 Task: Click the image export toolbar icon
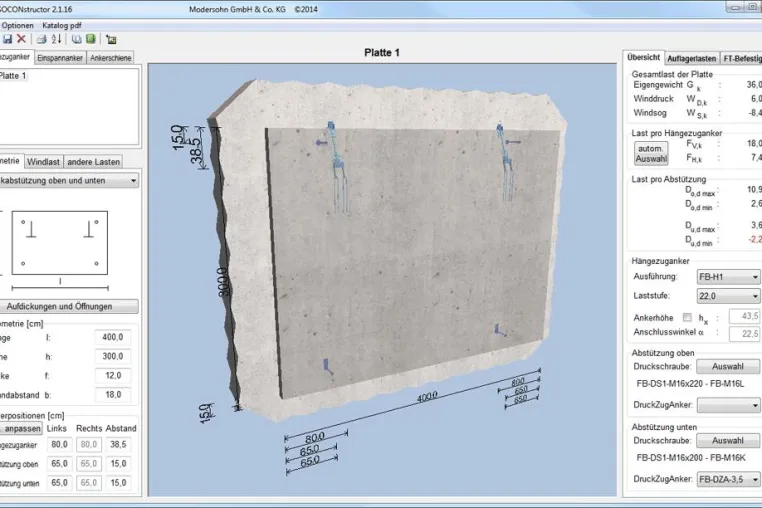[x=111, y=39]
